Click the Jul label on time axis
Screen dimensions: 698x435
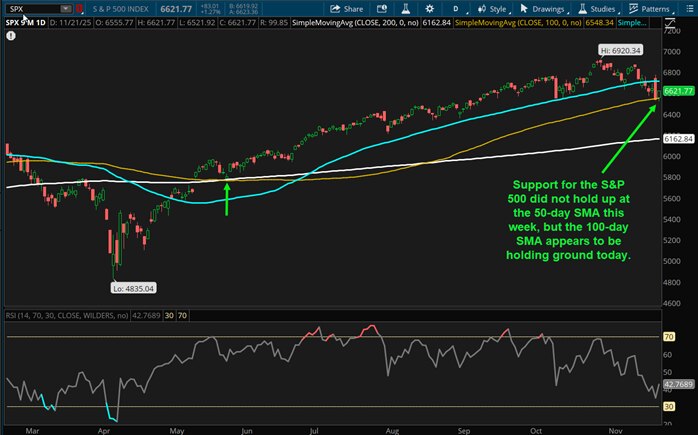click(x=314, y=431)
